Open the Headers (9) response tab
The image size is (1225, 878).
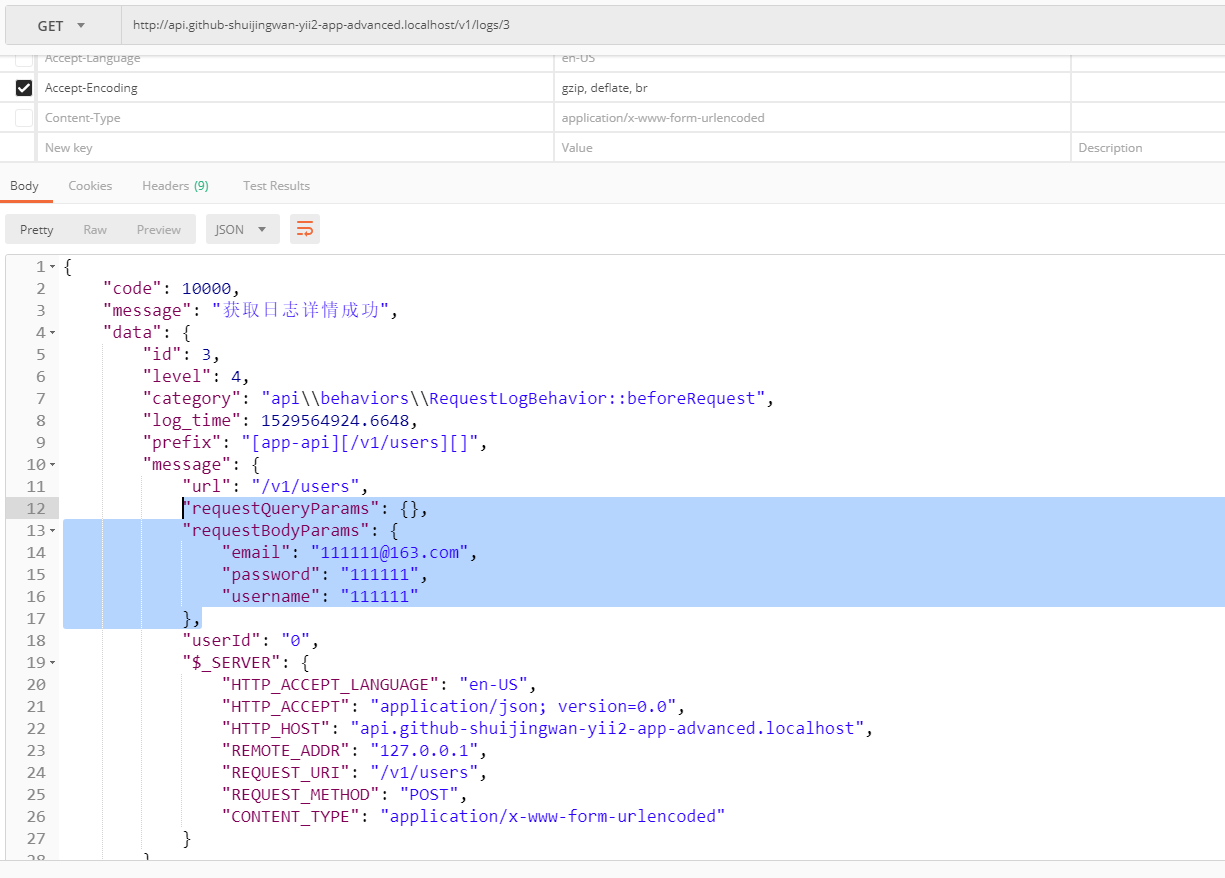pos(175,186)
